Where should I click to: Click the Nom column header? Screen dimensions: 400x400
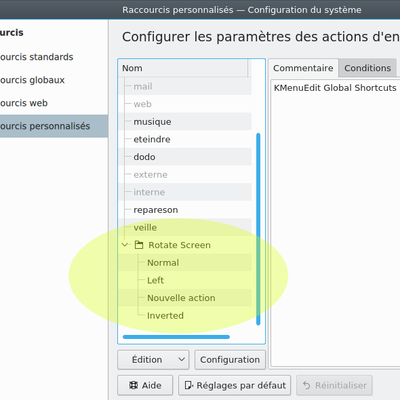pos(183,68)
